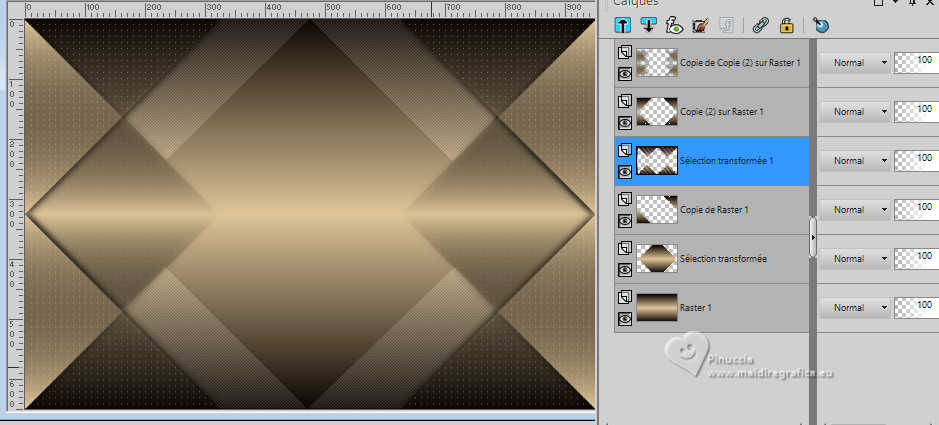The image size is (939, 425).
Task: Select layer Copie (2) sur Raster 1
Action: [722, 112]
